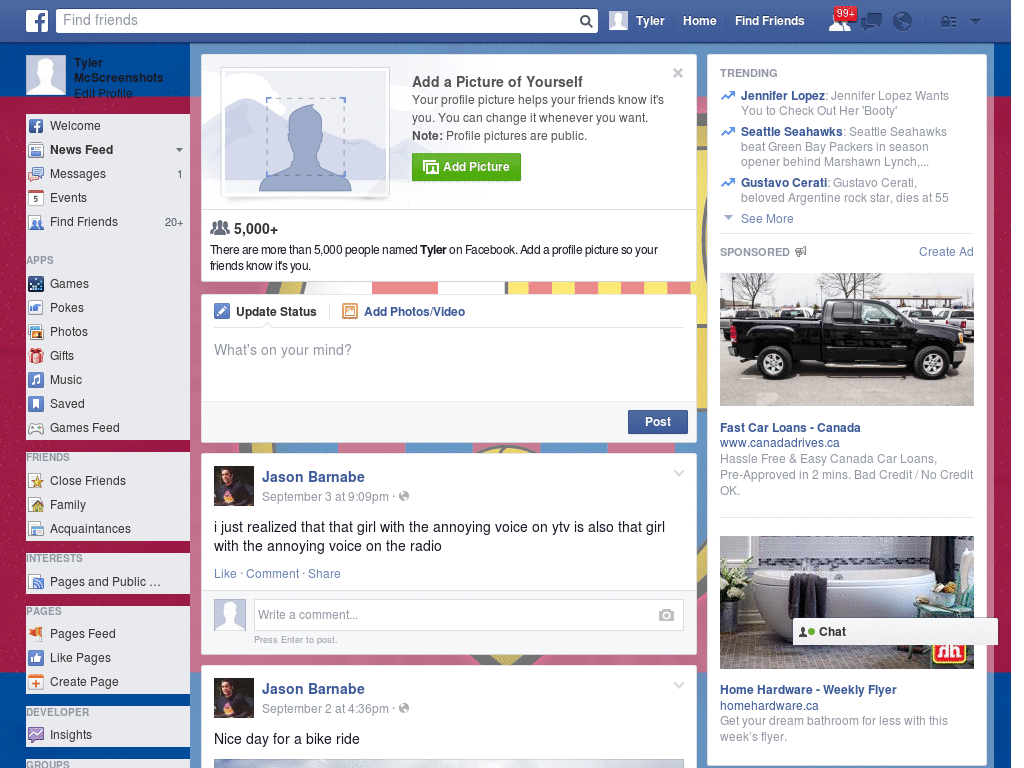The image size is (1024, 768).
Task: Open the account settings dropdown arrow
Action: pyautogui.click(x=974, y=20)
